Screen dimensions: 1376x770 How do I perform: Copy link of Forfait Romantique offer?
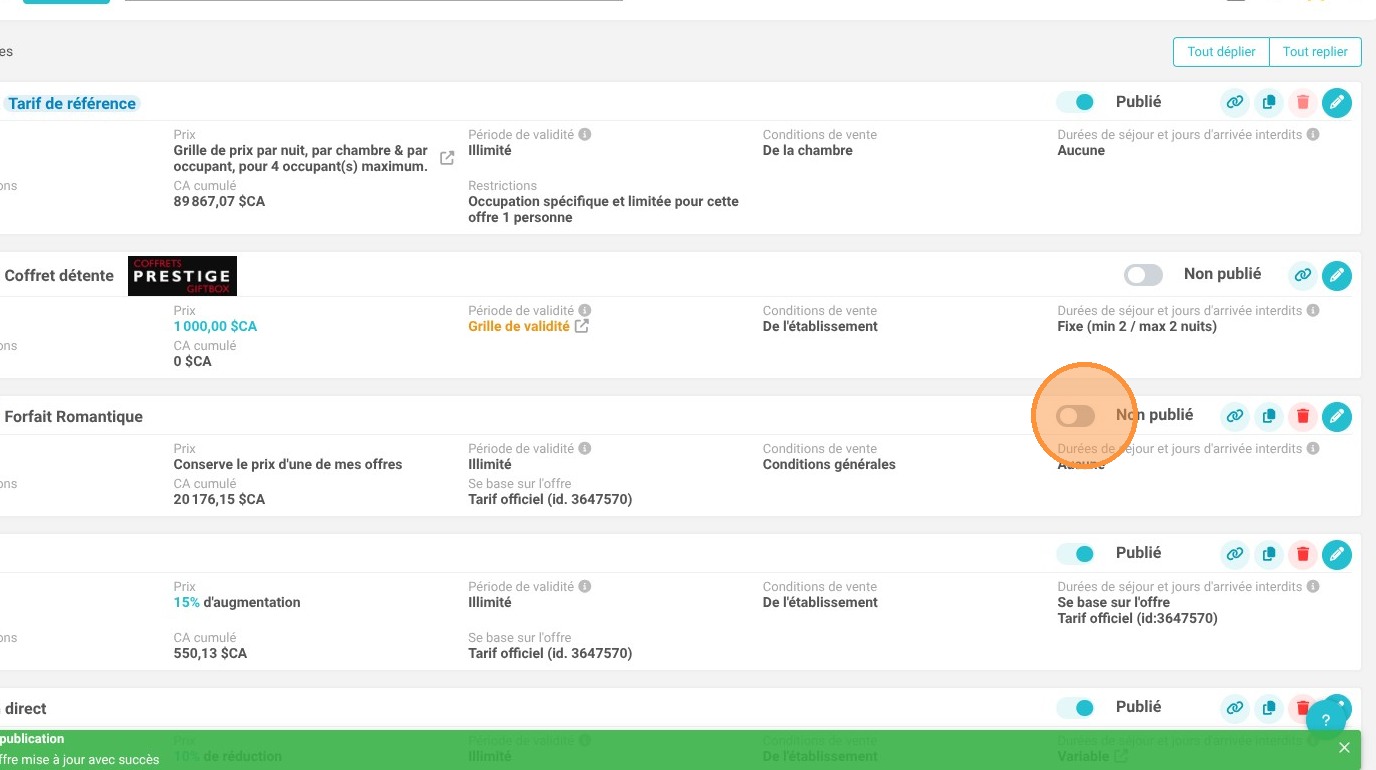(x=1235, y=416)
